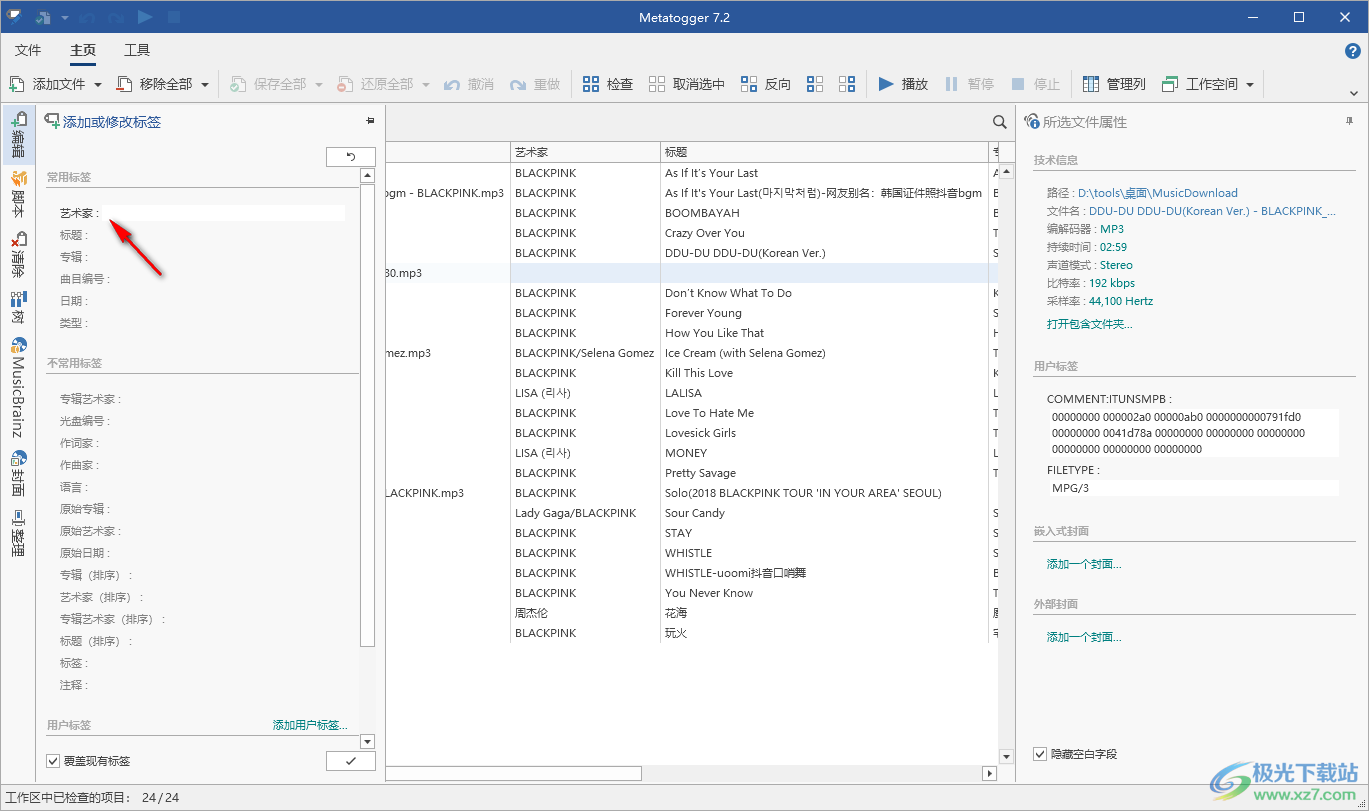Image resolution: width=1369 pixels, height=811 pixels.
Task: Toggle the 覆盖现有标签 checkbox
Action: 53,761
